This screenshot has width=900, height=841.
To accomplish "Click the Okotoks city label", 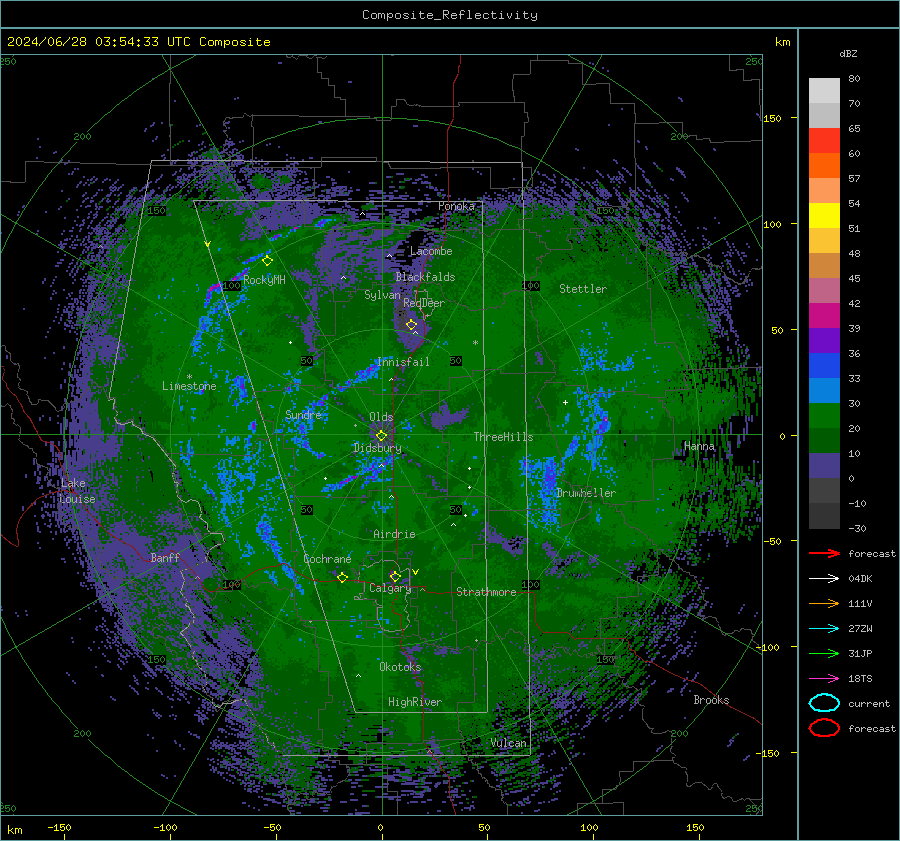I will point(400,667).
